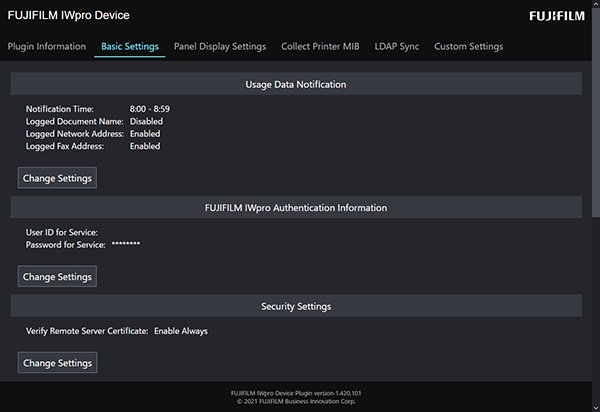Click the masked Password for Service value

(x=126, y=244)
